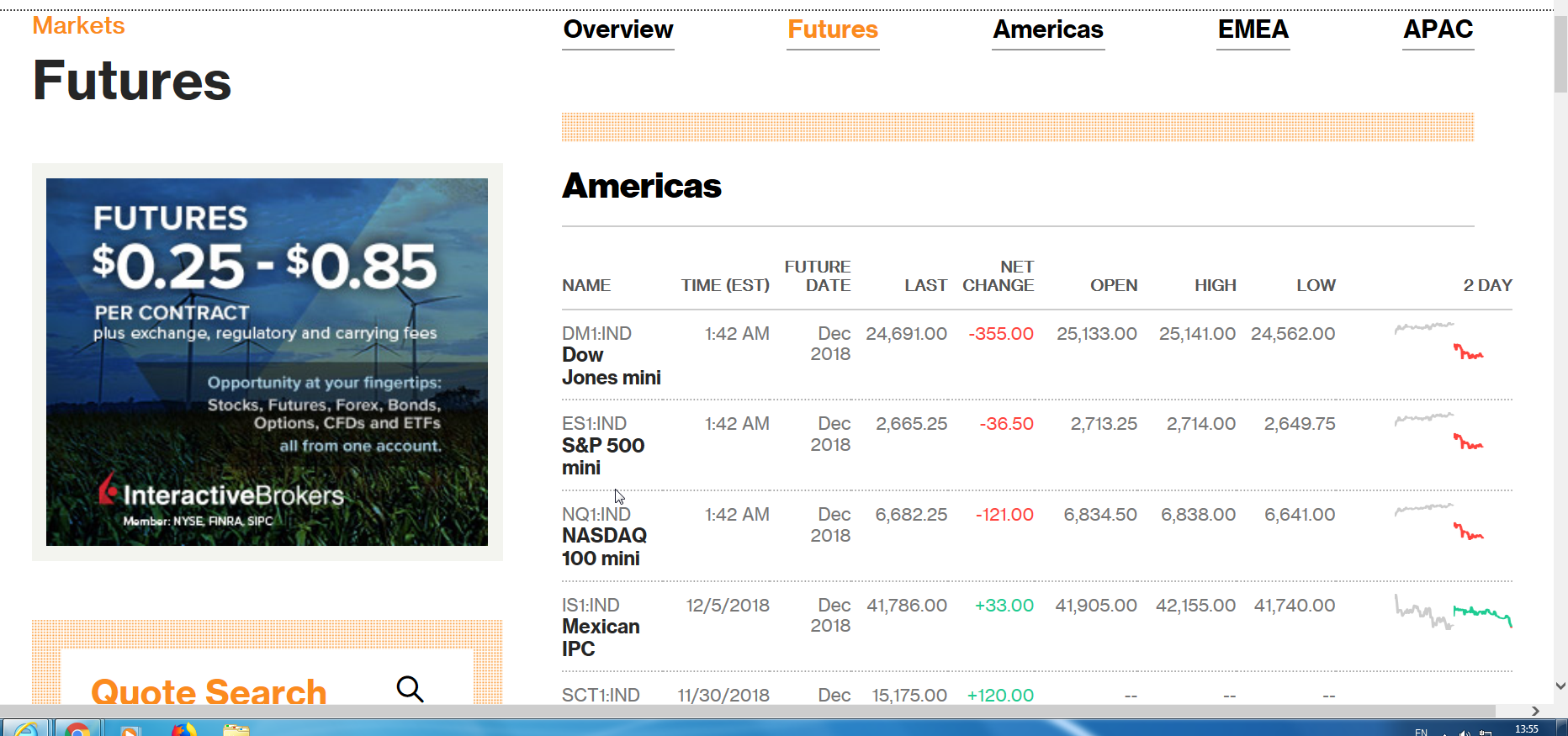Click the Interactive Brokers futures advertisement
The image size is (1568, 736).
pos(267,362)
